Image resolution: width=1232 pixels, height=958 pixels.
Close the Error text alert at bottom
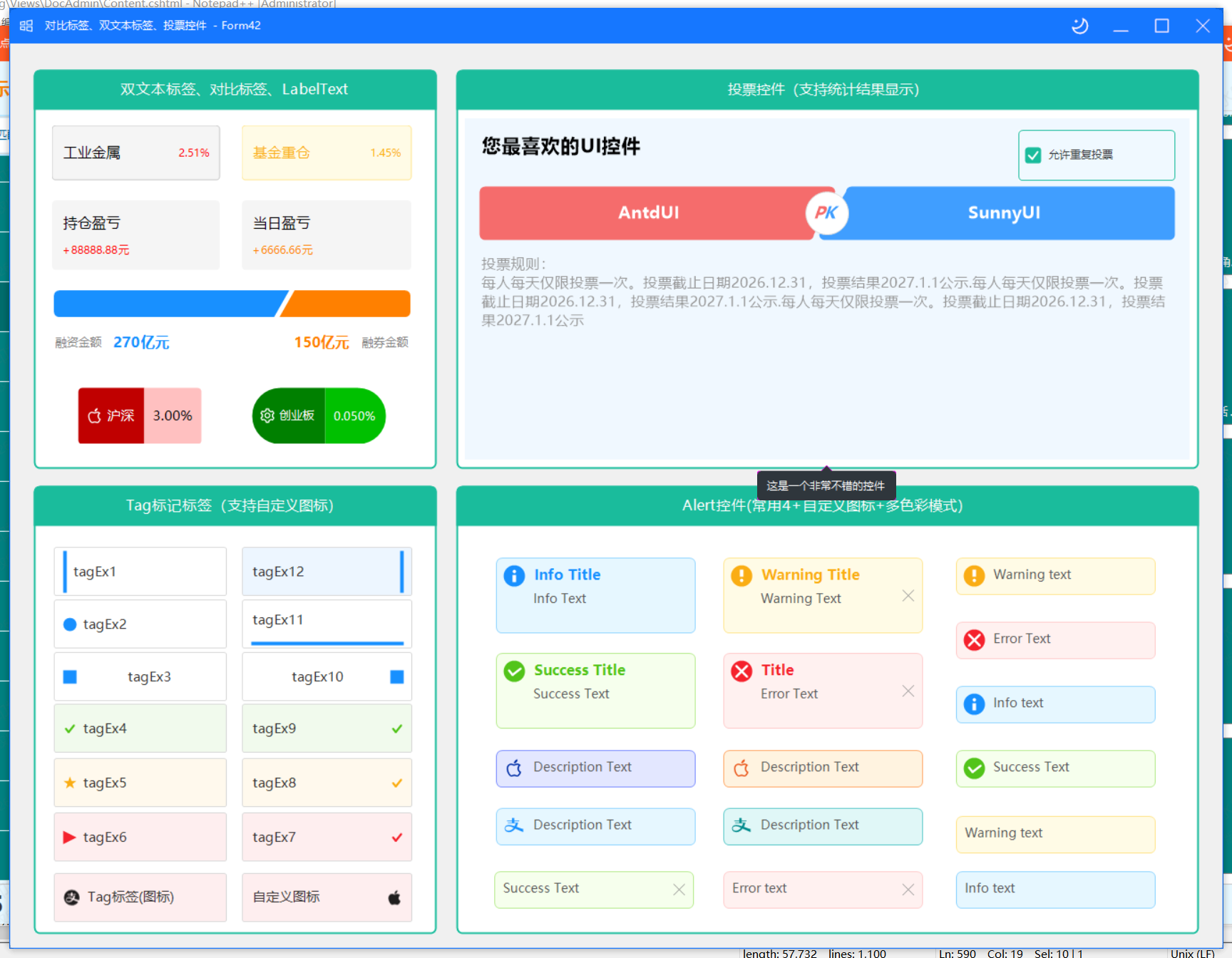[908, 890]
